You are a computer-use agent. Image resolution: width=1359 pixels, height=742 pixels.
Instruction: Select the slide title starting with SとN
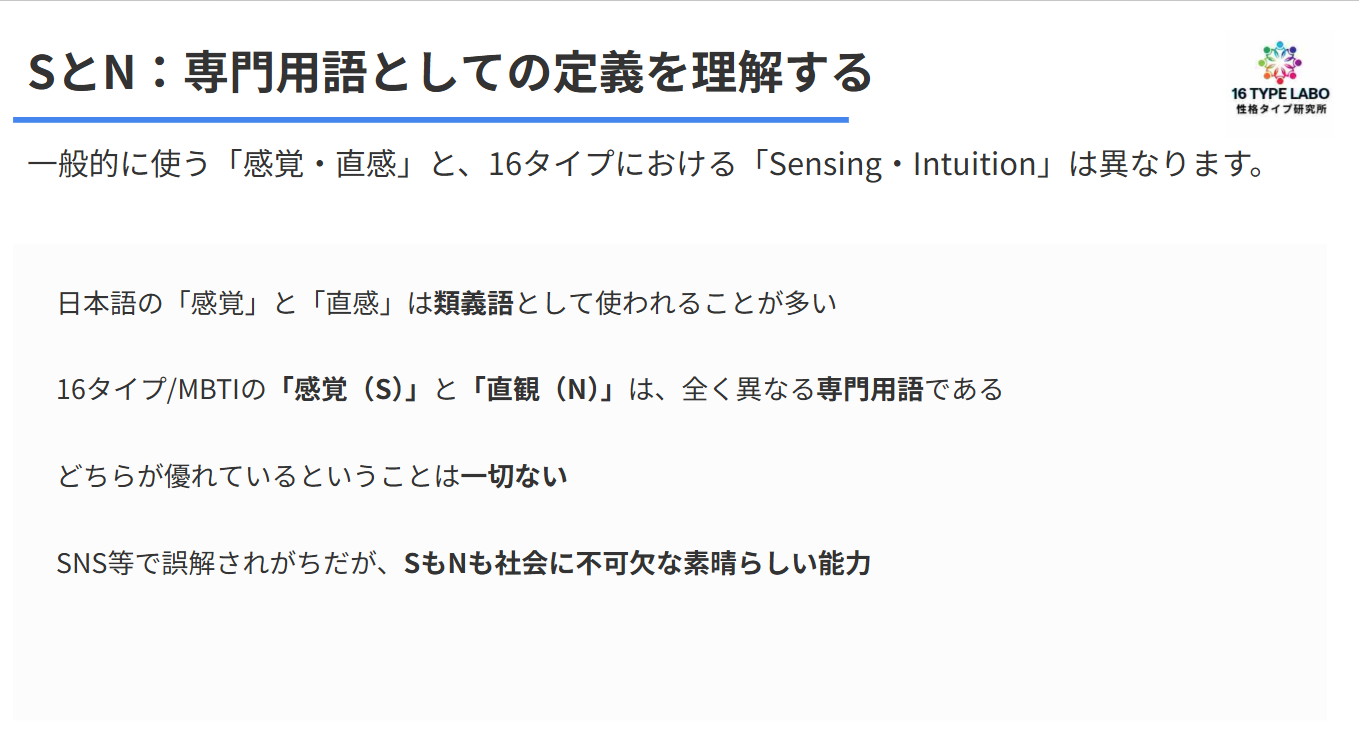pyautogui.click(x=450, y=73)
